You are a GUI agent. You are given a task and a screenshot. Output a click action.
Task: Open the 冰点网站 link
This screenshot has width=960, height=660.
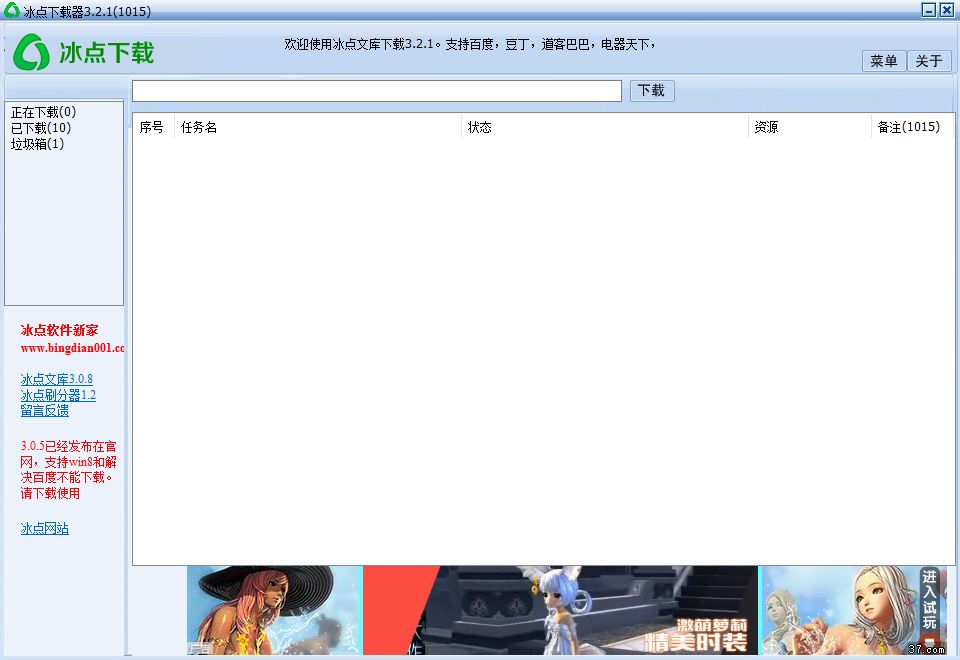coord(45,528)
